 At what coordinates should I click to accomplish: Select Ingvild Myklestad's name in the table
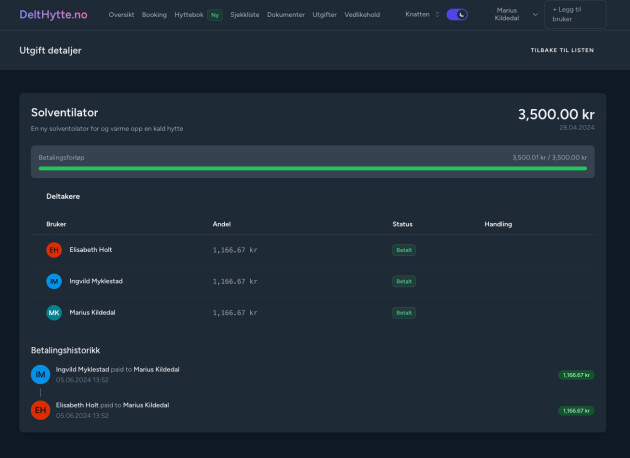click(96, 281)
